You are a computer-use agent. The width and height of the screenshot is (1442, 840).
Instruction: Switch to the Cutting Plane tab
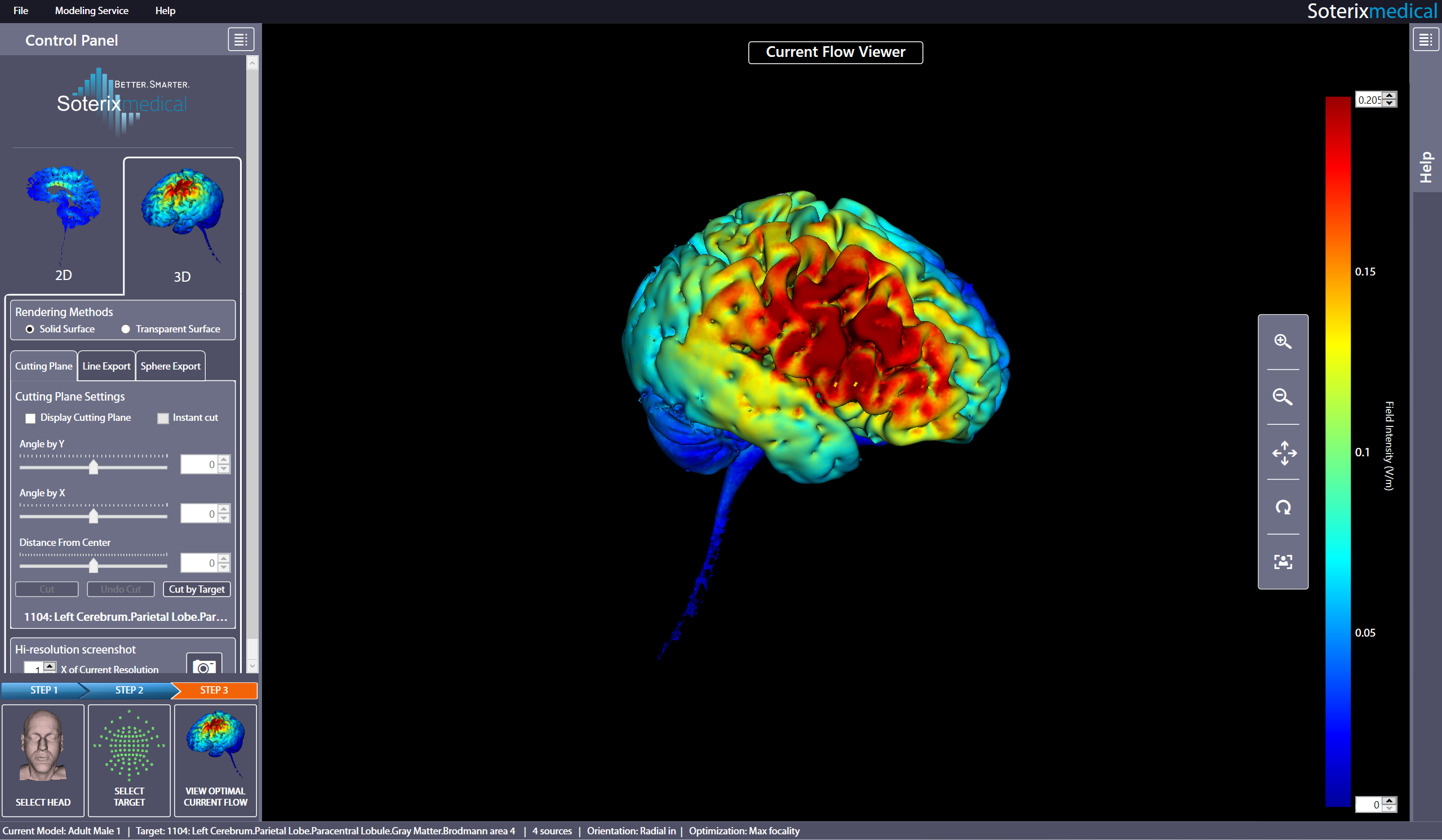click(43, 366)
